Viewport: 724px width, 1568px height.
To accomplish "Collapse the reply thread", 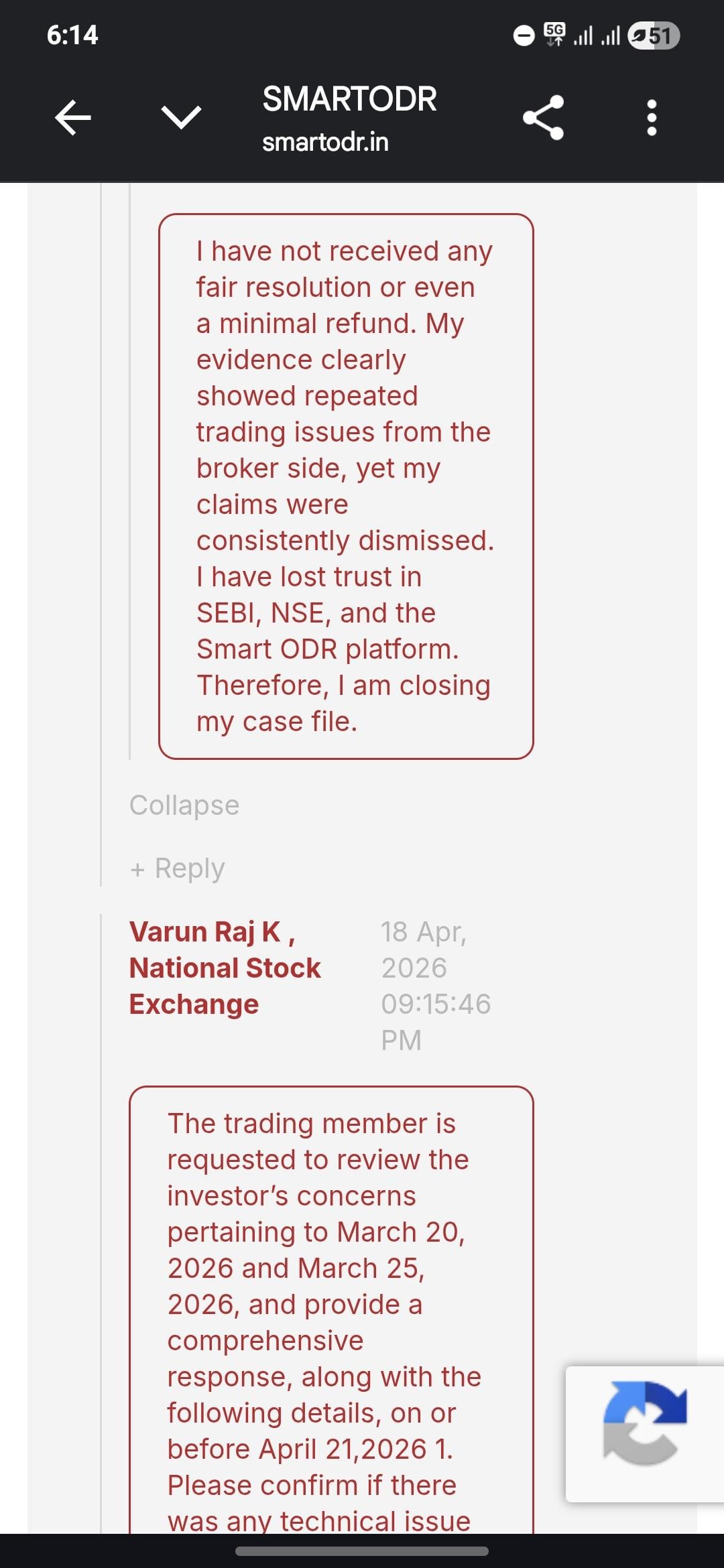I will click(x=184, y=805).
